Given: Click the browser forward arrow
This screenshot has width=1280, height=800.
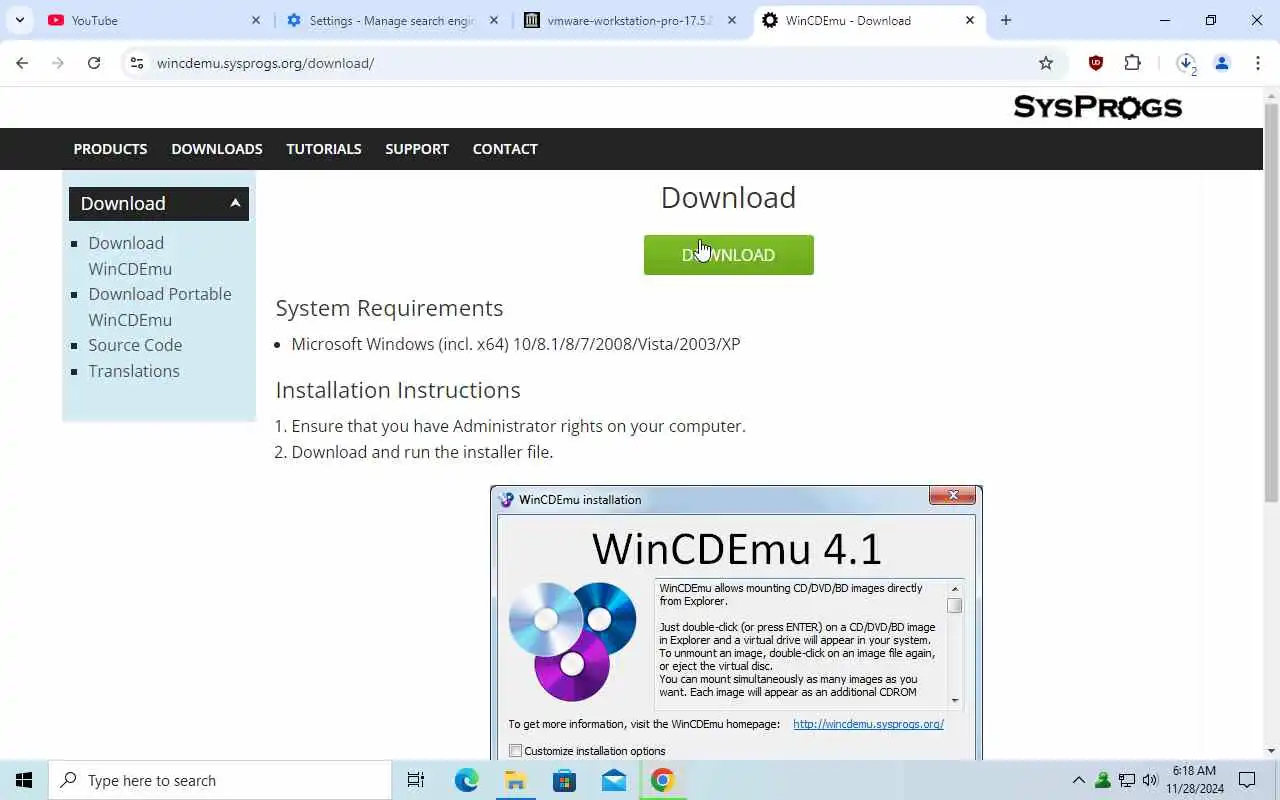Looking at the screenshot, I should pyautogui.click(x=58, y=63).
